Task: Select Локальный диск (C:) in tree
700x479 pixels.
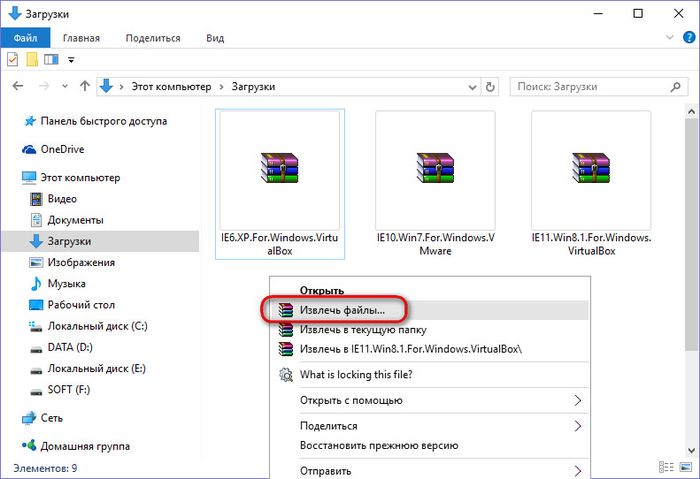Action: pyautogui.click(x=97, y=326)
